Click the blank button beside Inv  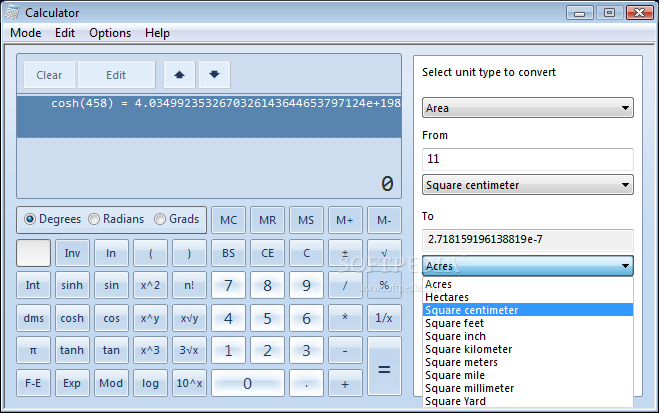tap(34, 253)
